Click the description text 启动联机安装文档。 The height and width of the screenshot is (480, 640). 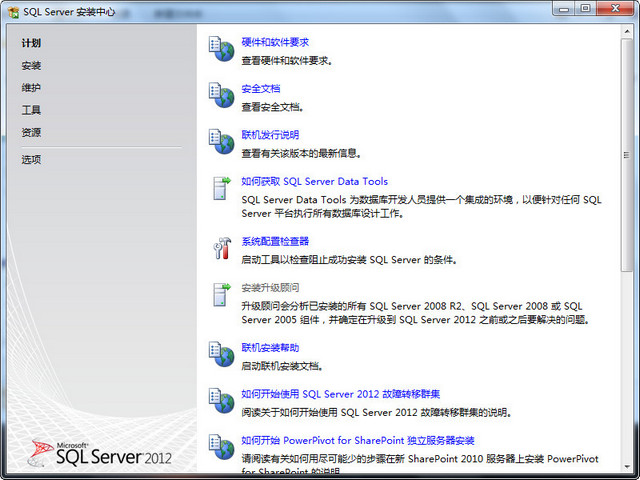point(283,366)
